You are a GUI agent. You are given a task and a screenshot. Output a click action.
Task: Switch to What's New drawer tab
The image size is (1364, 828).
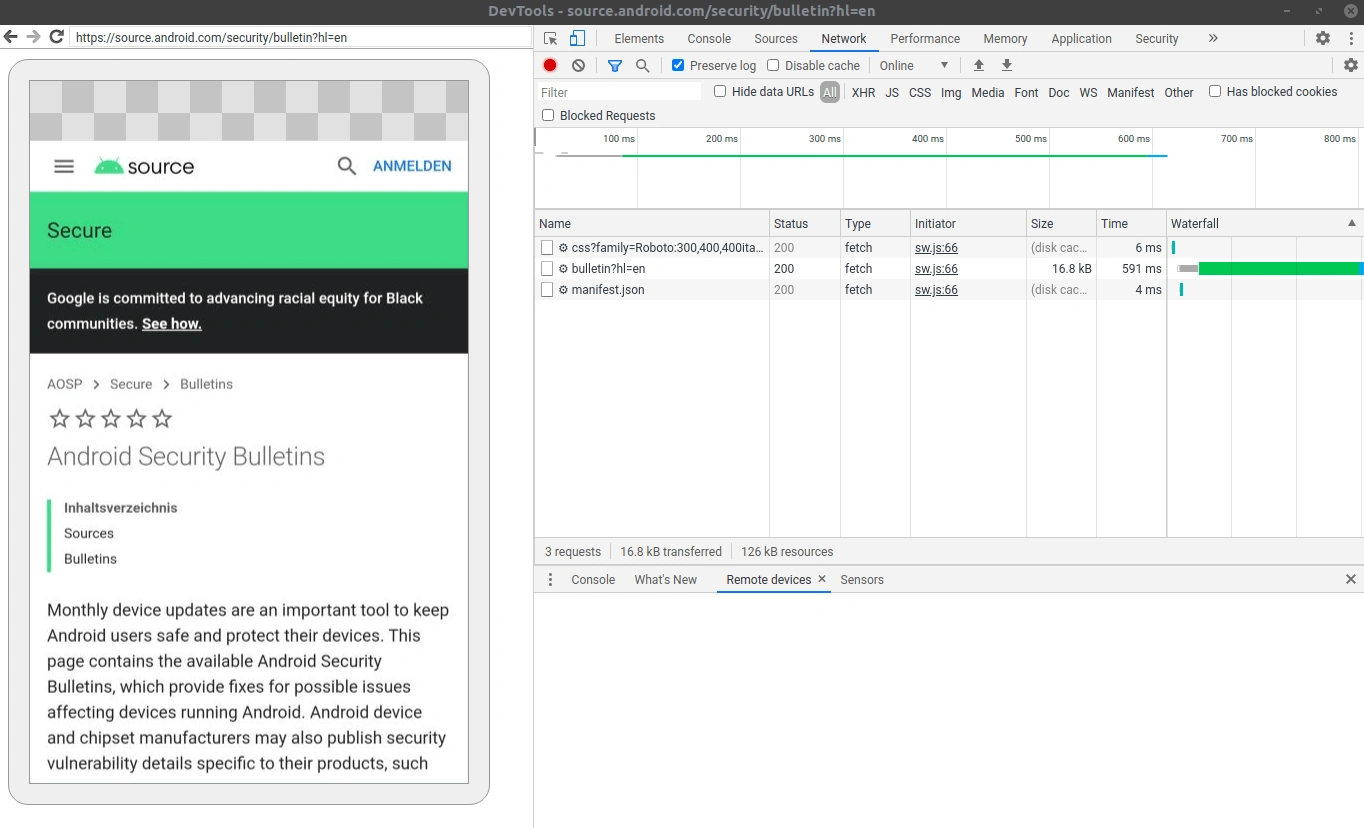665,580
